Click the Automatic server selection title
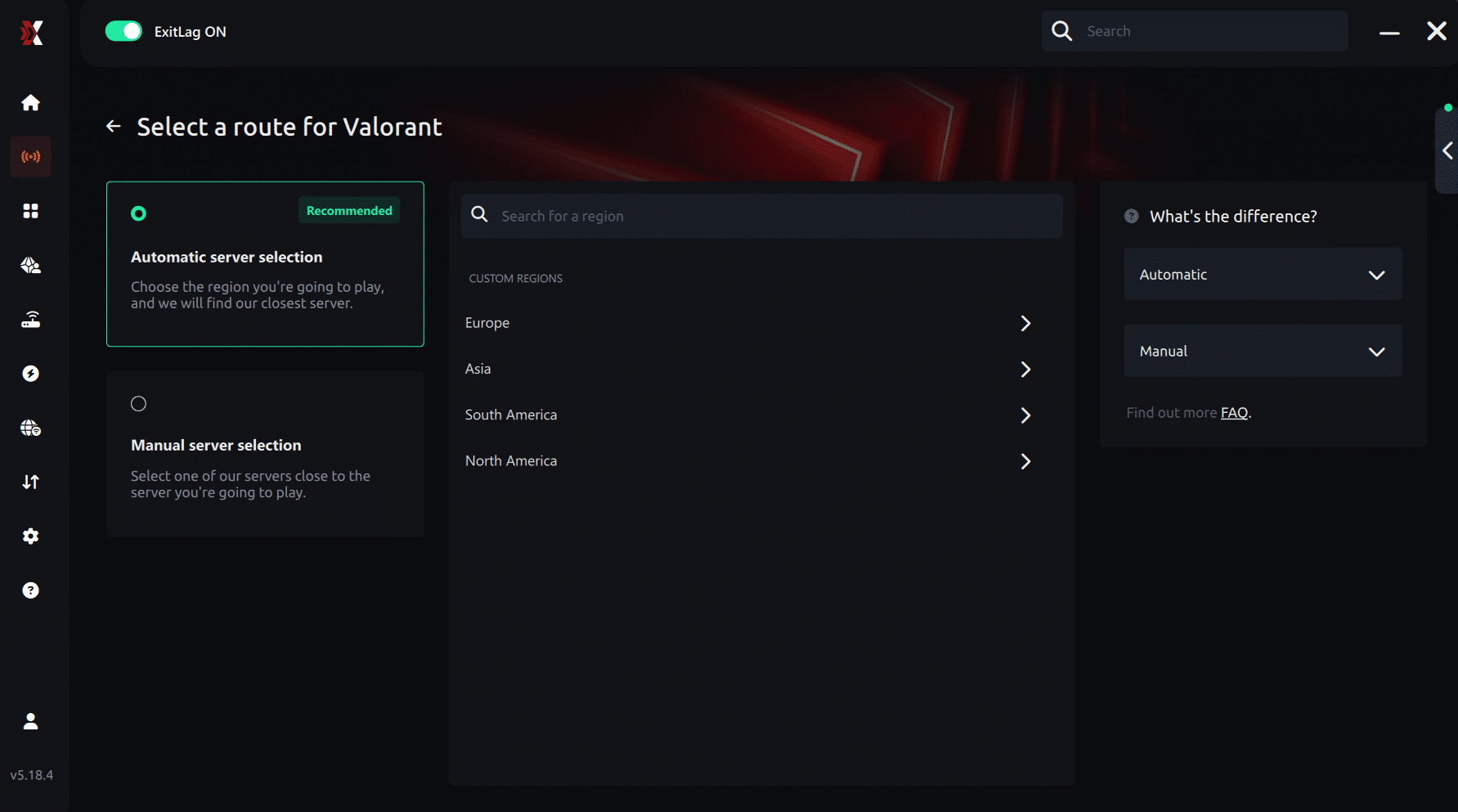Viewport: 1458px width, 812px height. coord(227,257)
